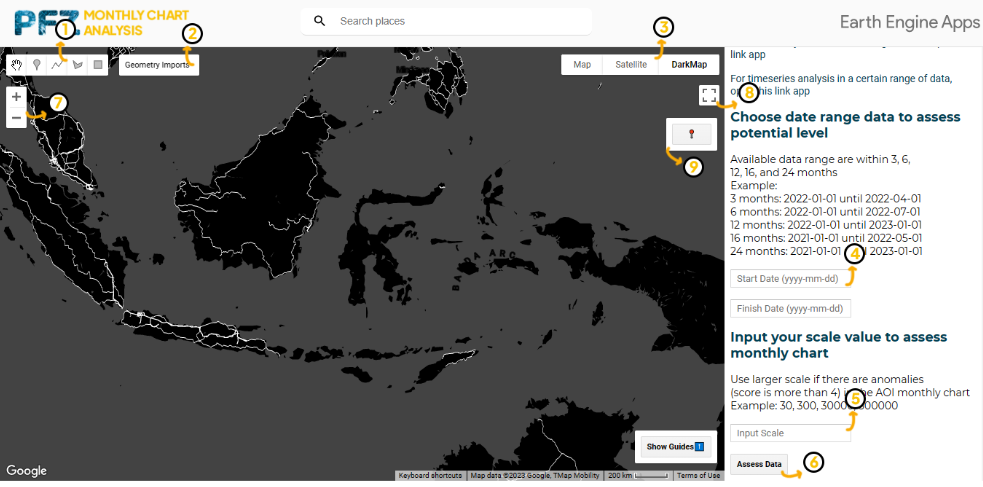The image size is (983, 487).
Task: Open the timeseries analysis link
Action: point(783,90)
